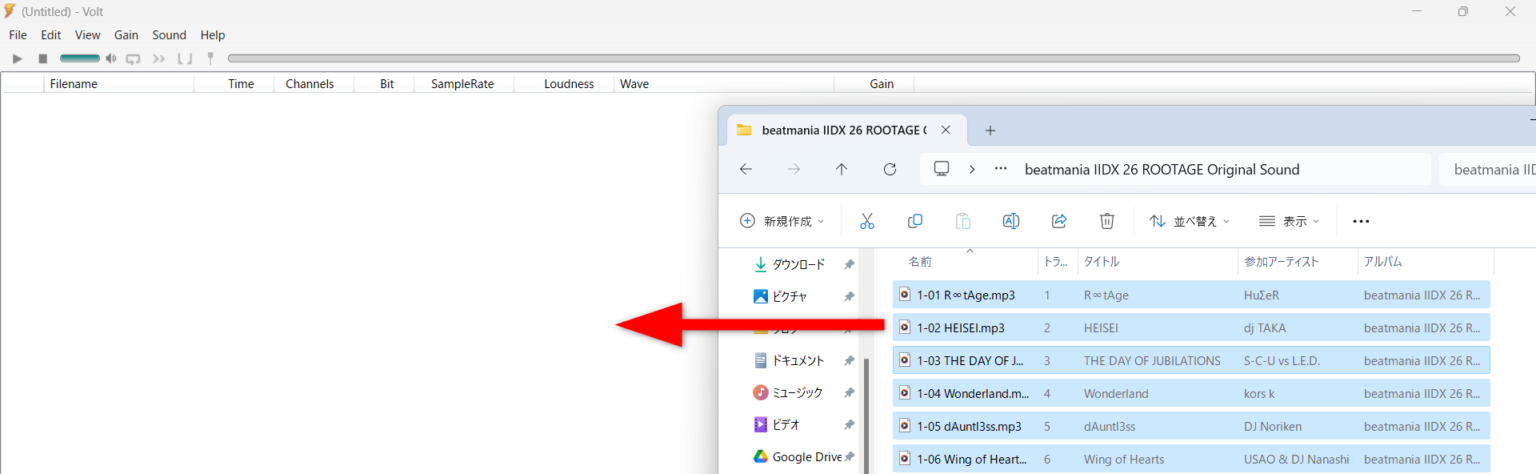Click the Cut scissors icon in Explorer
Viewport: 1536px width, 474px height.
pos(867,221)
